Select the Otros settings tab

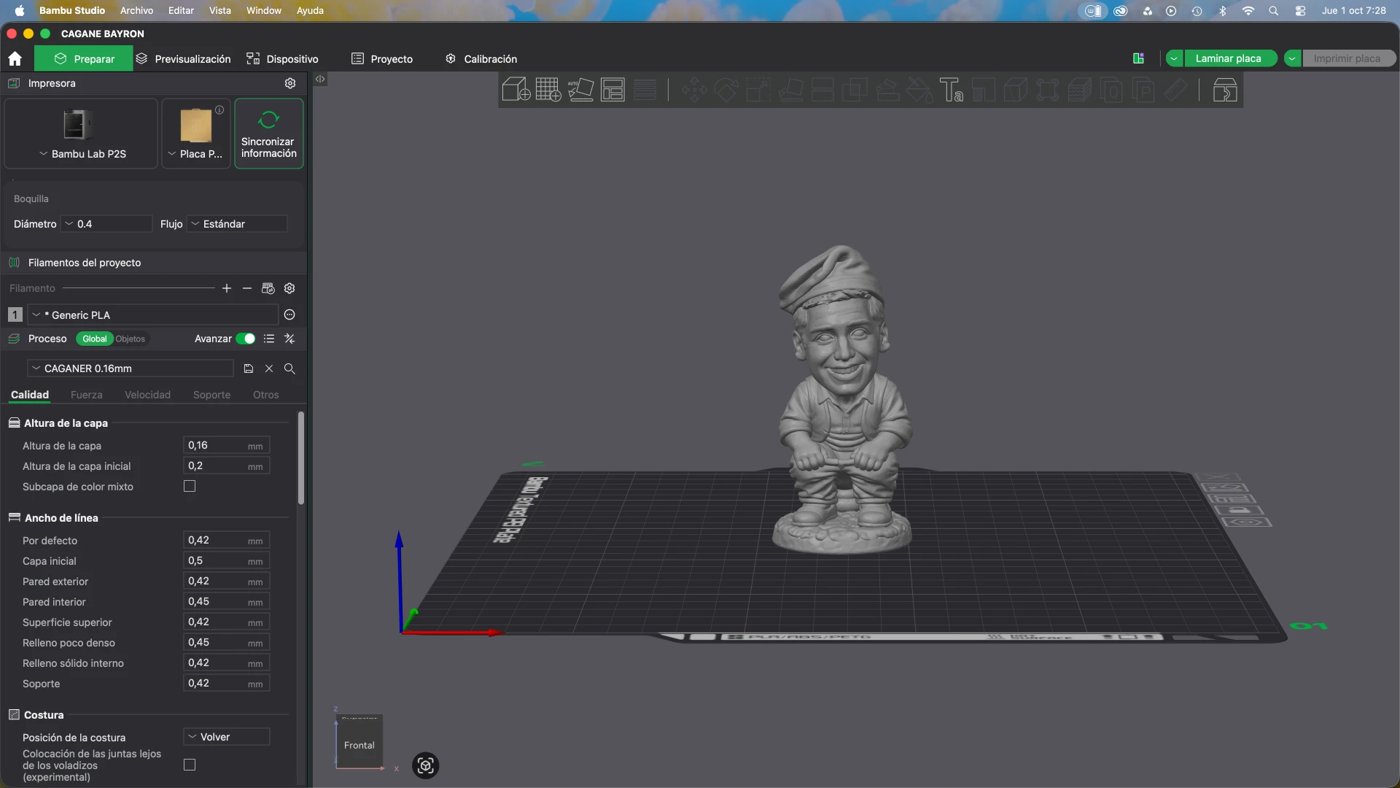(x=266, y=395)
